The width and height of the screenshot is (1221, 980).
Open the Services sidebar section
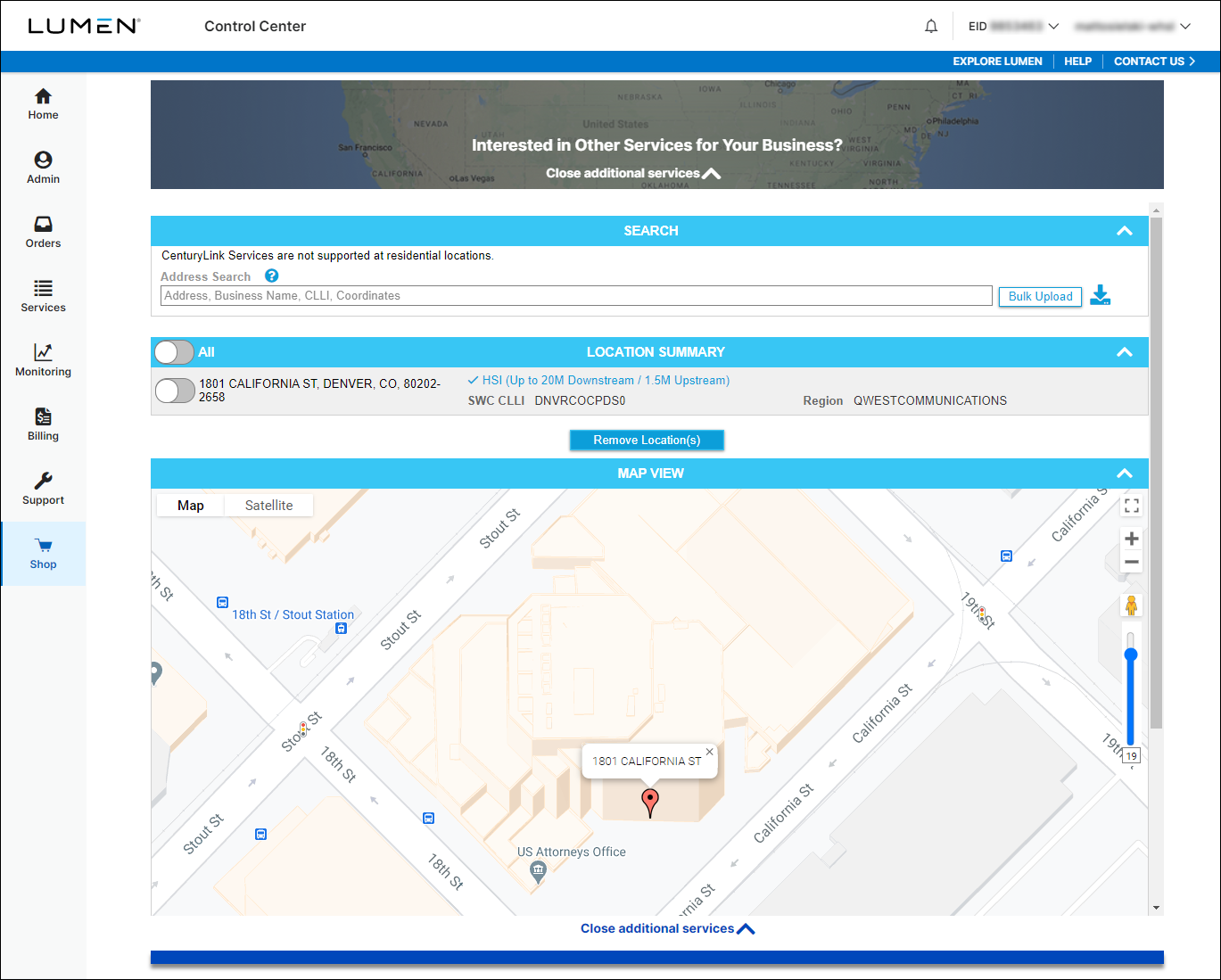click(43, 297)
